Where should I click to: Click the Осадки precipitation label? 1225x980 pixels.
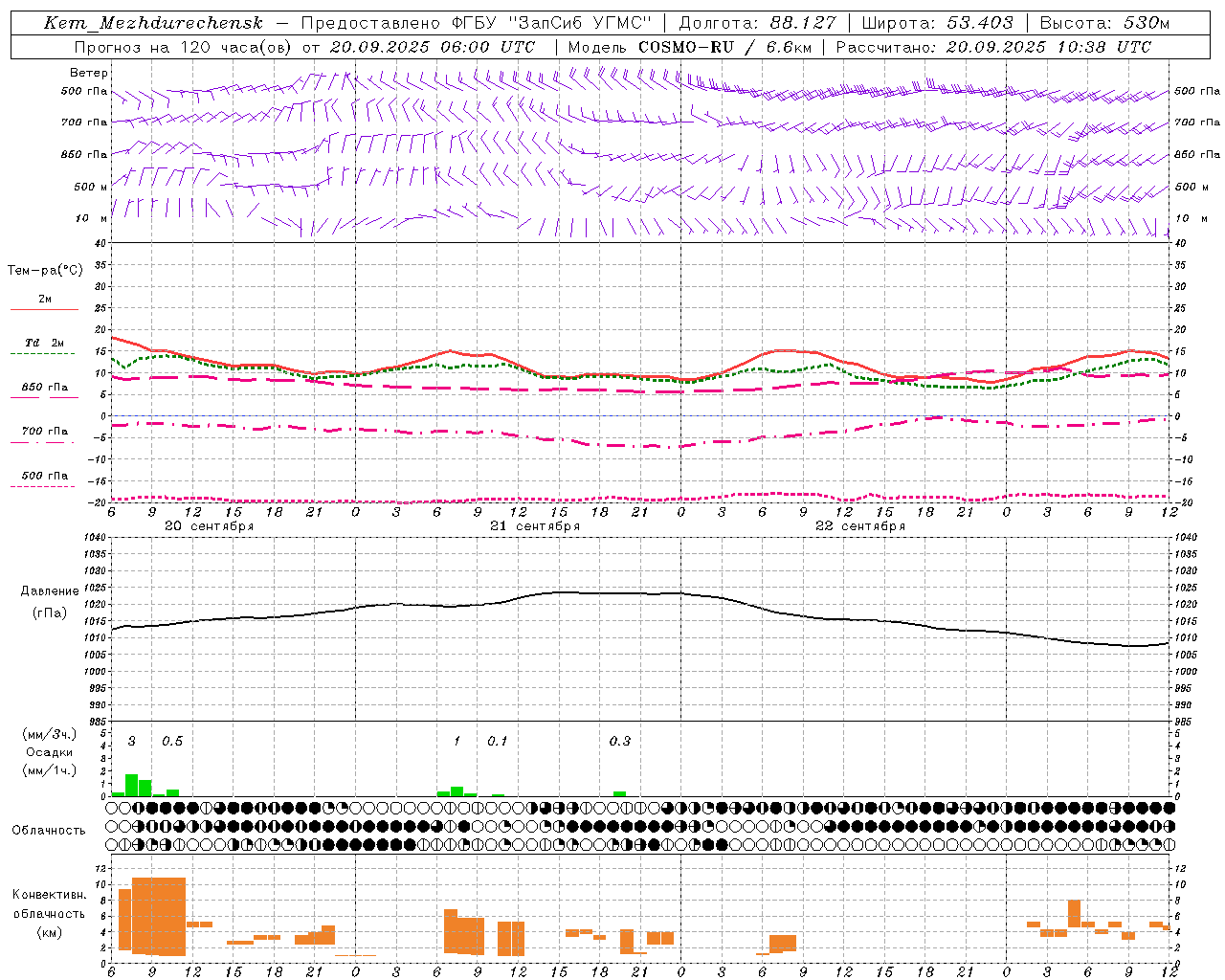pyautogui.click(x=49, y=752)
